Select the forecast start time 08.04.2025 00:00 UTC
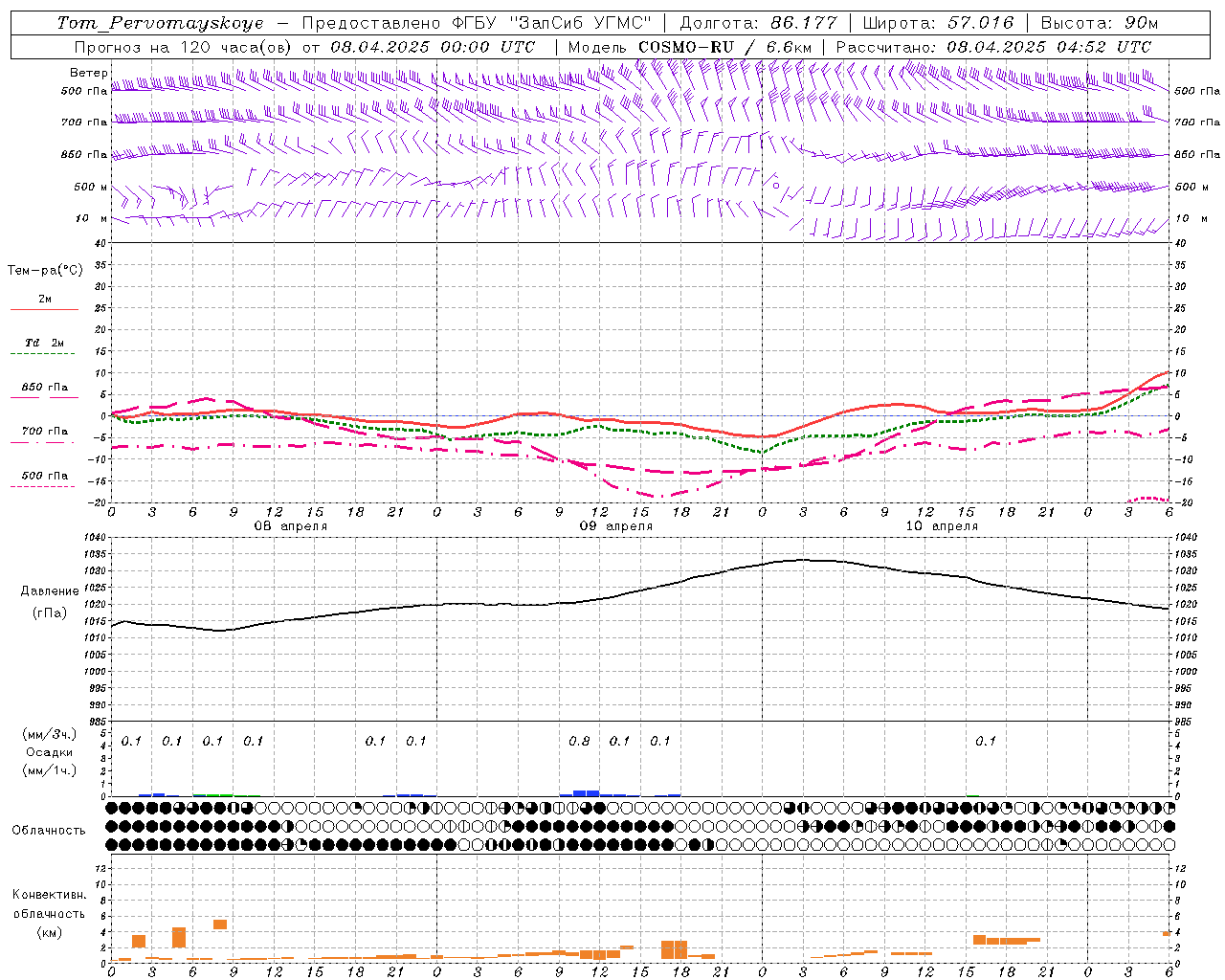The height and width of the screenshot is (980, 1225). point(433,47)
